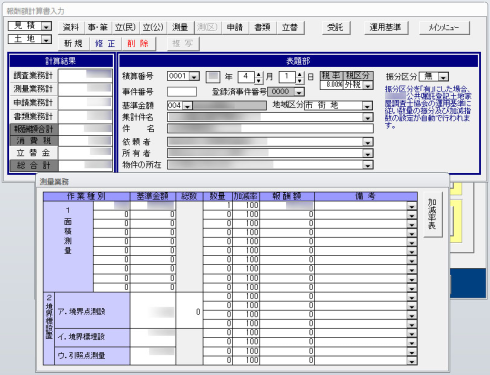Click the 測量業務計 result field

[x=85, y=89]
